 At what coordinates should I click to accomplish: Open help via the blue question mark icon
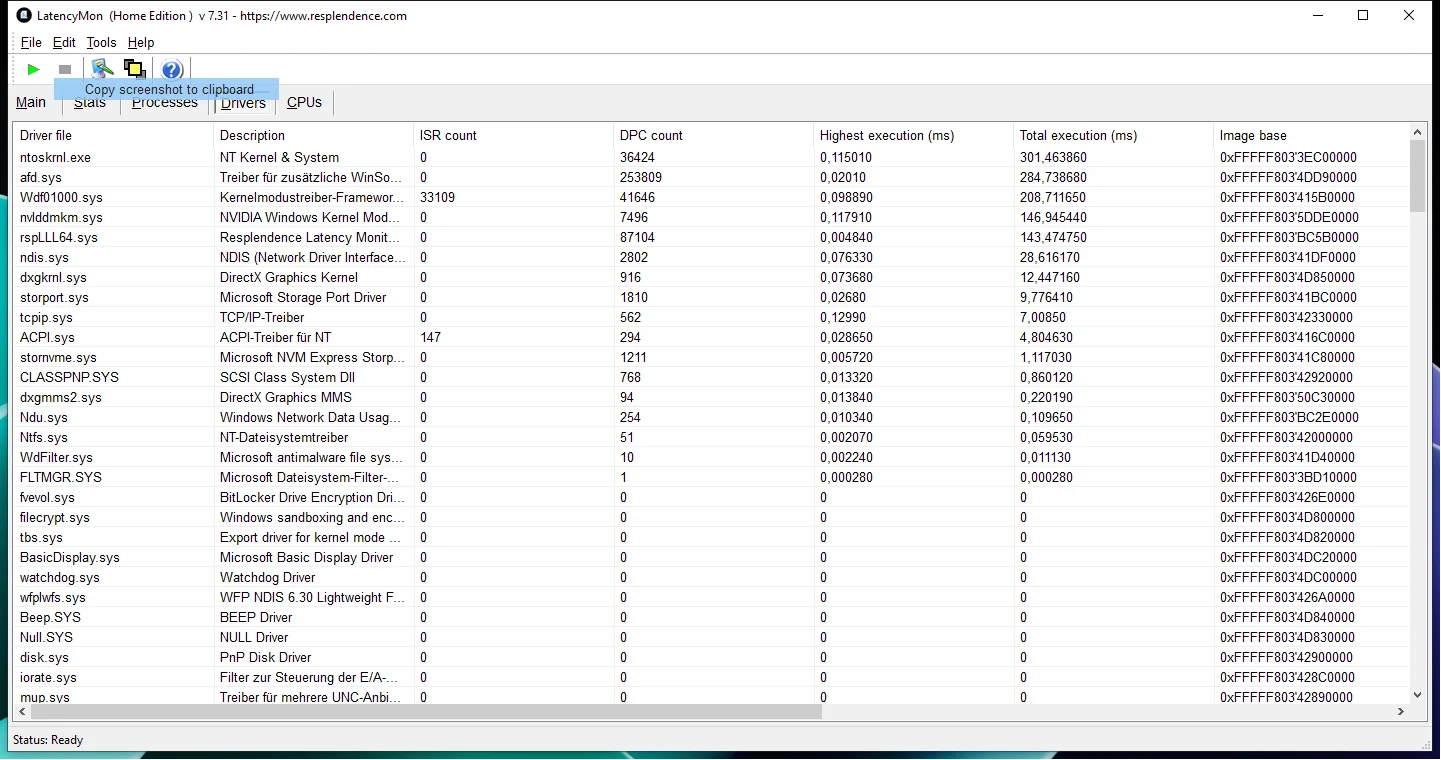[x=172, y=69]
